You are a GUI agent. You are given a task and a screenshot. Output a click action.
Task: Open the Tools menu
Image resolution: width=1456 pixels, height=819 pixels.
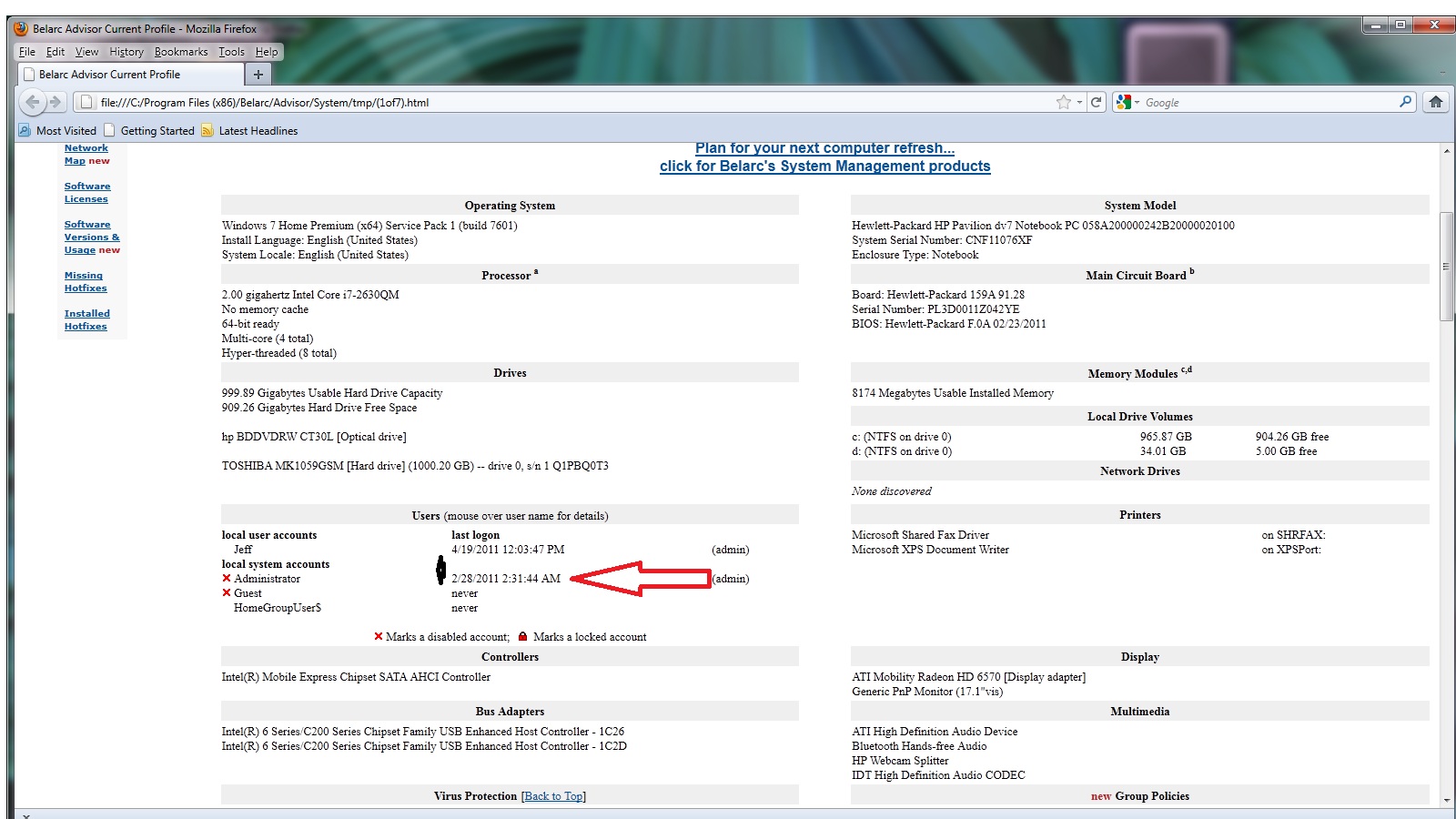pyautogui.click(x=232, y=52)
